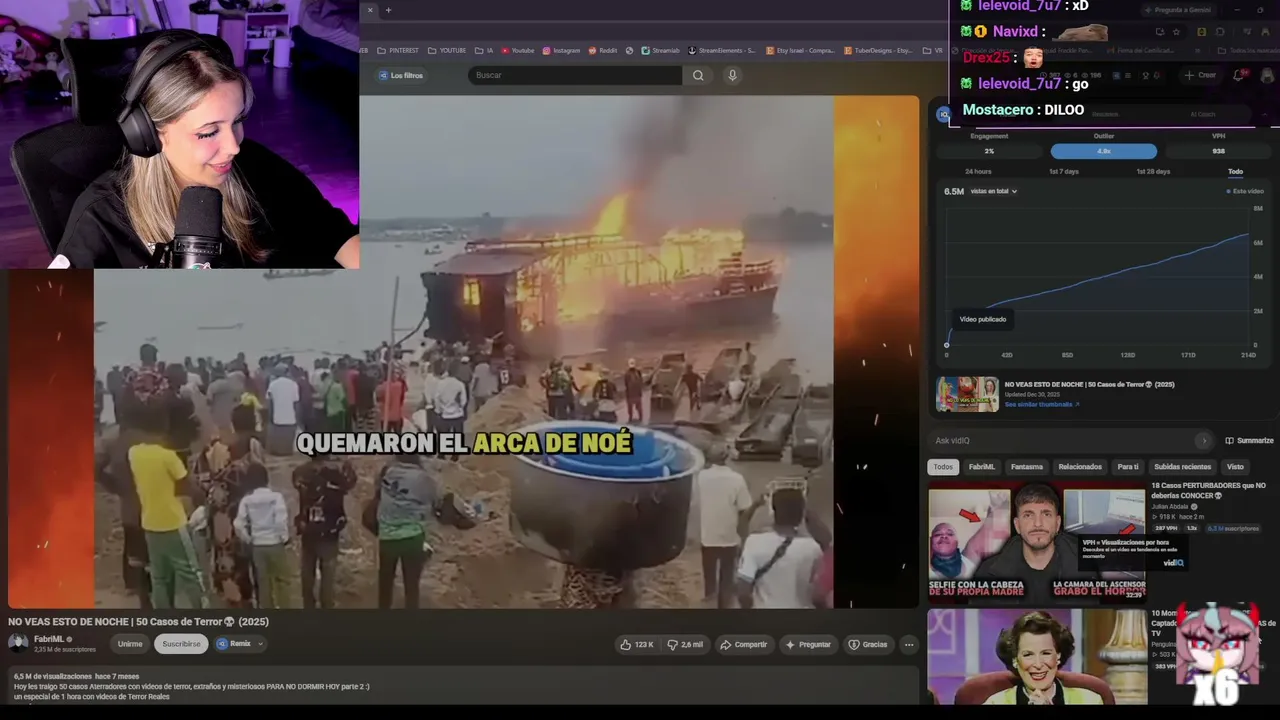This screenshot has width=1280, height=720.
Task: Select the FabriML filter chip
Action: pyautogui.click(x=982, y=467)
